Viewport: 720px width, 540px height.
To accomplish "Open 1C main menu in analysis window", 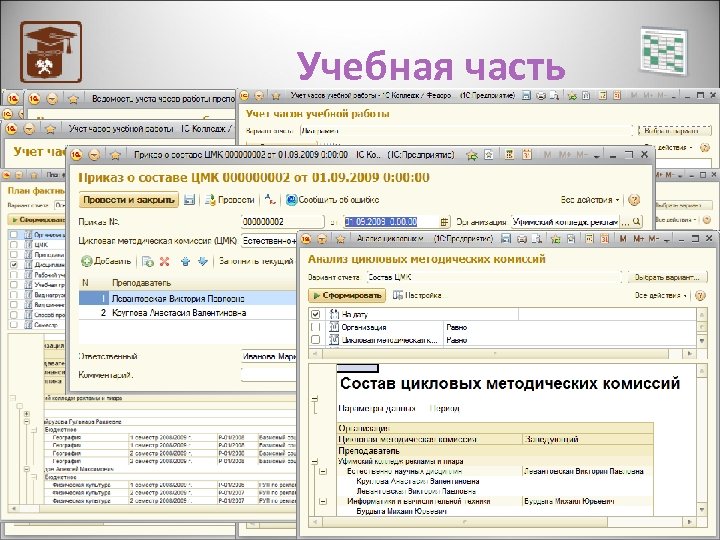I will pyautogui.click(x=306, y=239).
